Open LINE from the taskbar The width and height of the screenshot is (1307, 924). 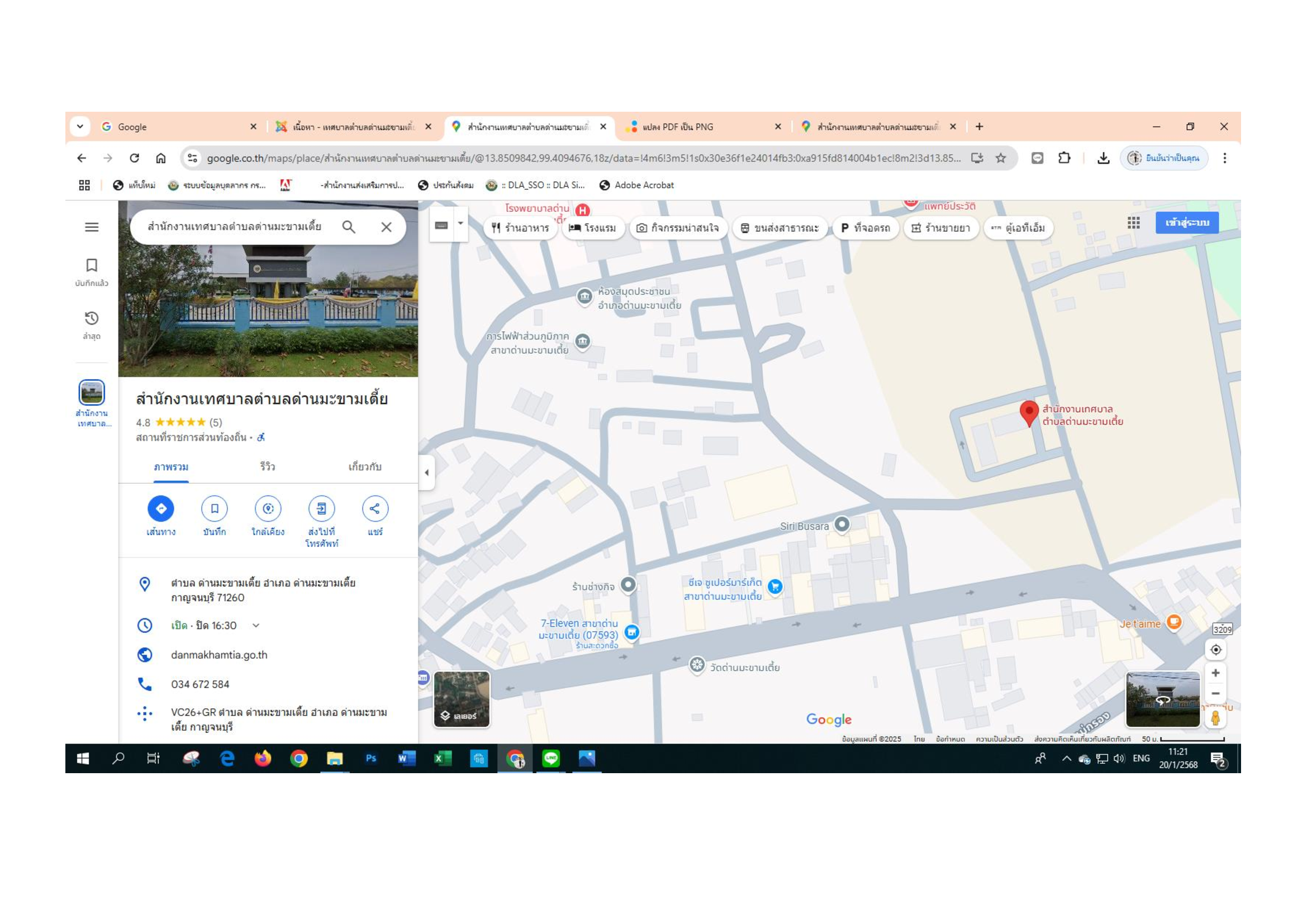550,759
